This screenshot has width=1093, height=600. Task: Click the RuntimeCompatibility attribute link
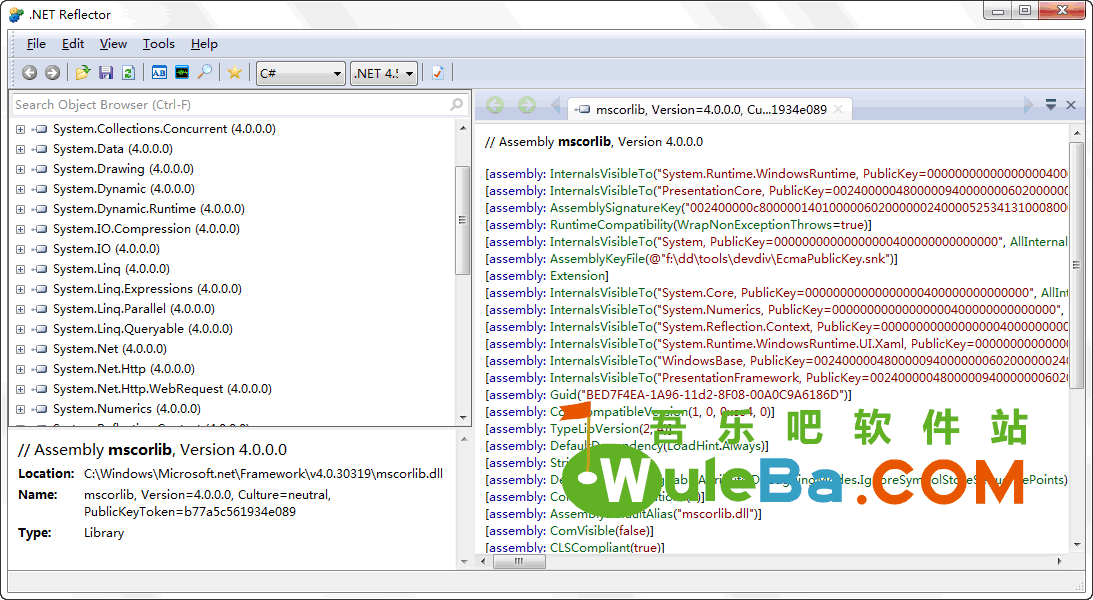click(611, 225)
